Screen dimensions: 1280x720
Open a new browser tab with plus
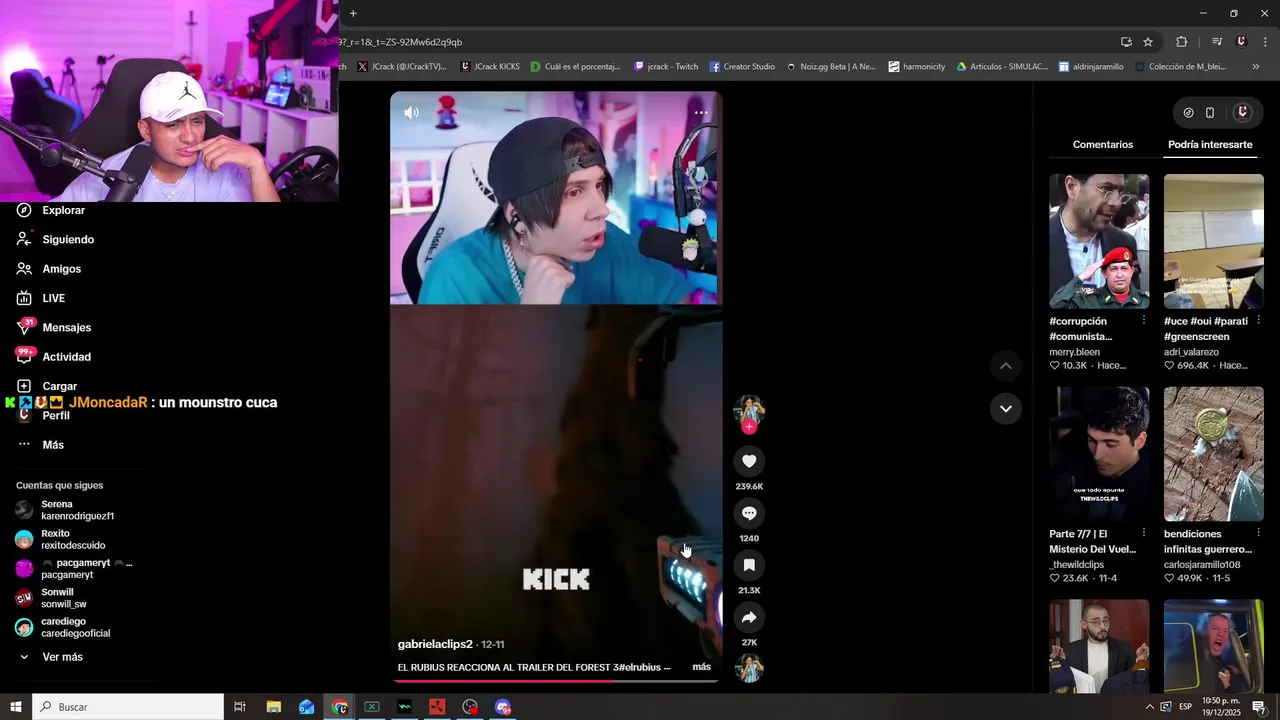[353, 13]
